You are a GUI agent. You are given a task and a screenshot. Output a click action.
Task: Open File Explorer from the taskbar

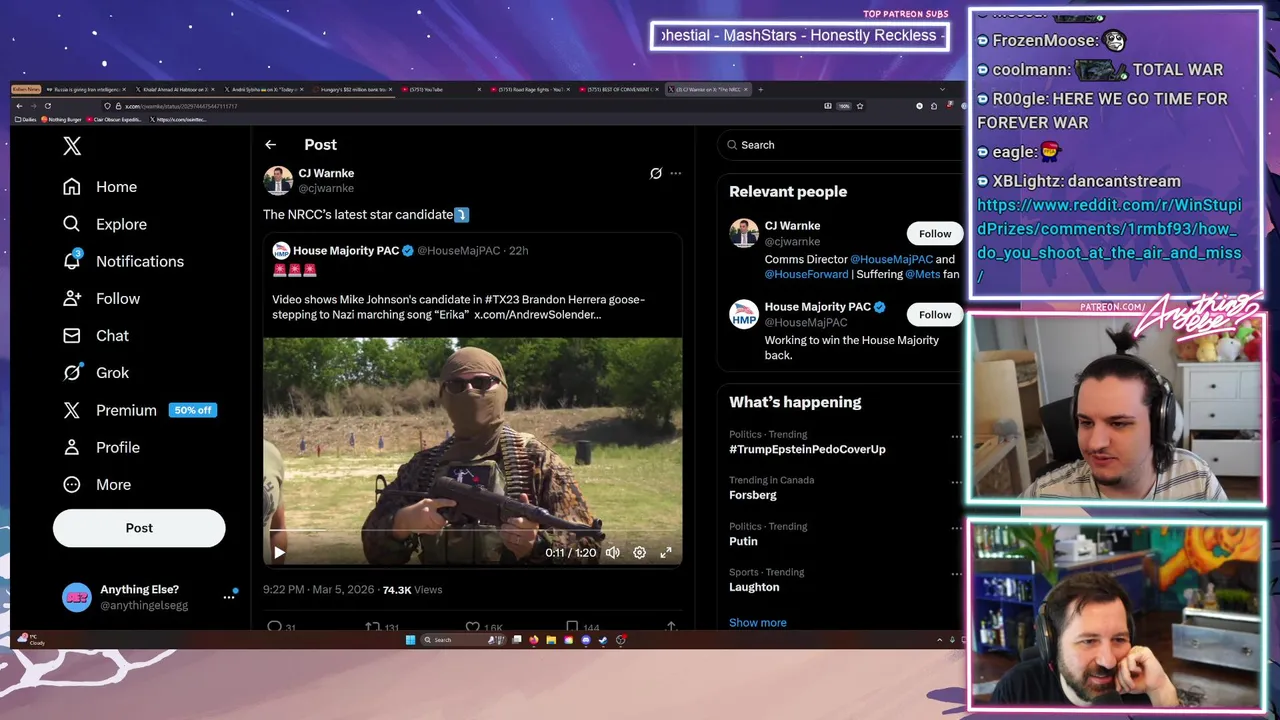(x=551, y=640)
